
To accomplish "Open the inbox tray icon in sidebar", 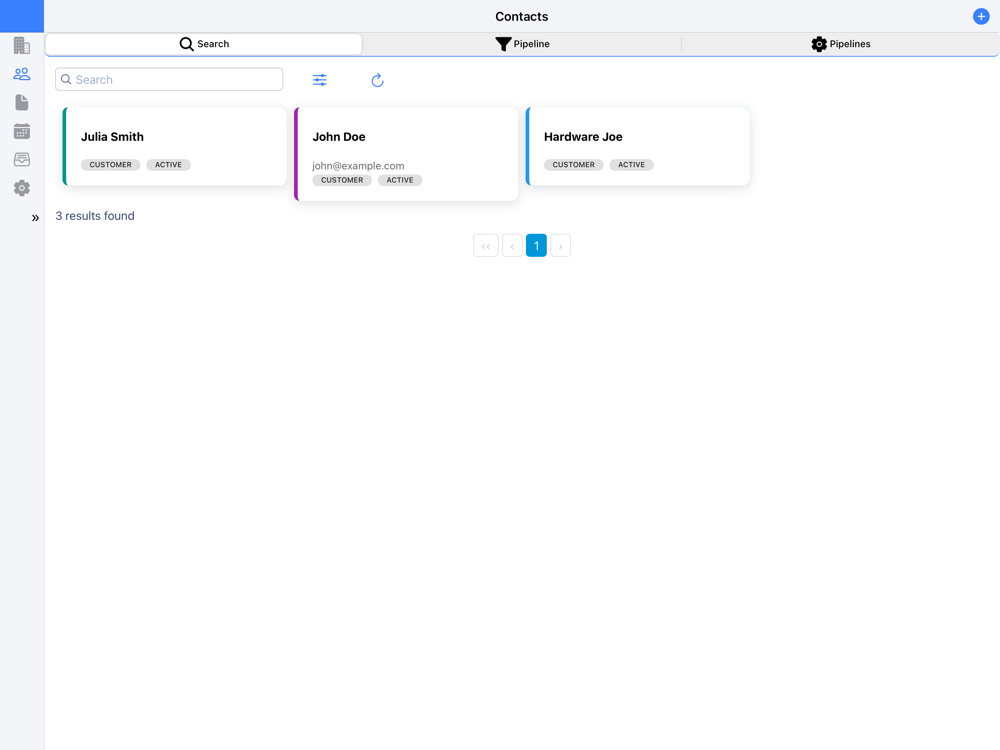I will pos(22,159).
